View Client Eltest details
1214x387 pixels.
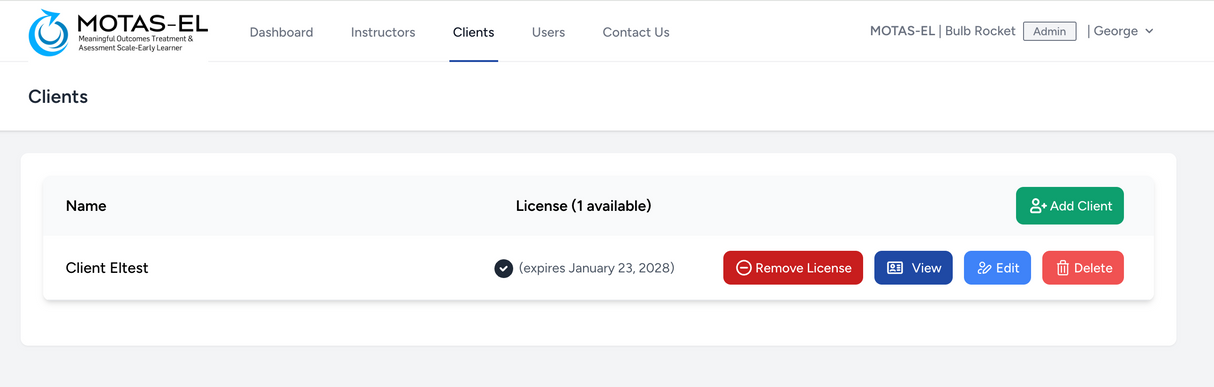tap(913, 268)
